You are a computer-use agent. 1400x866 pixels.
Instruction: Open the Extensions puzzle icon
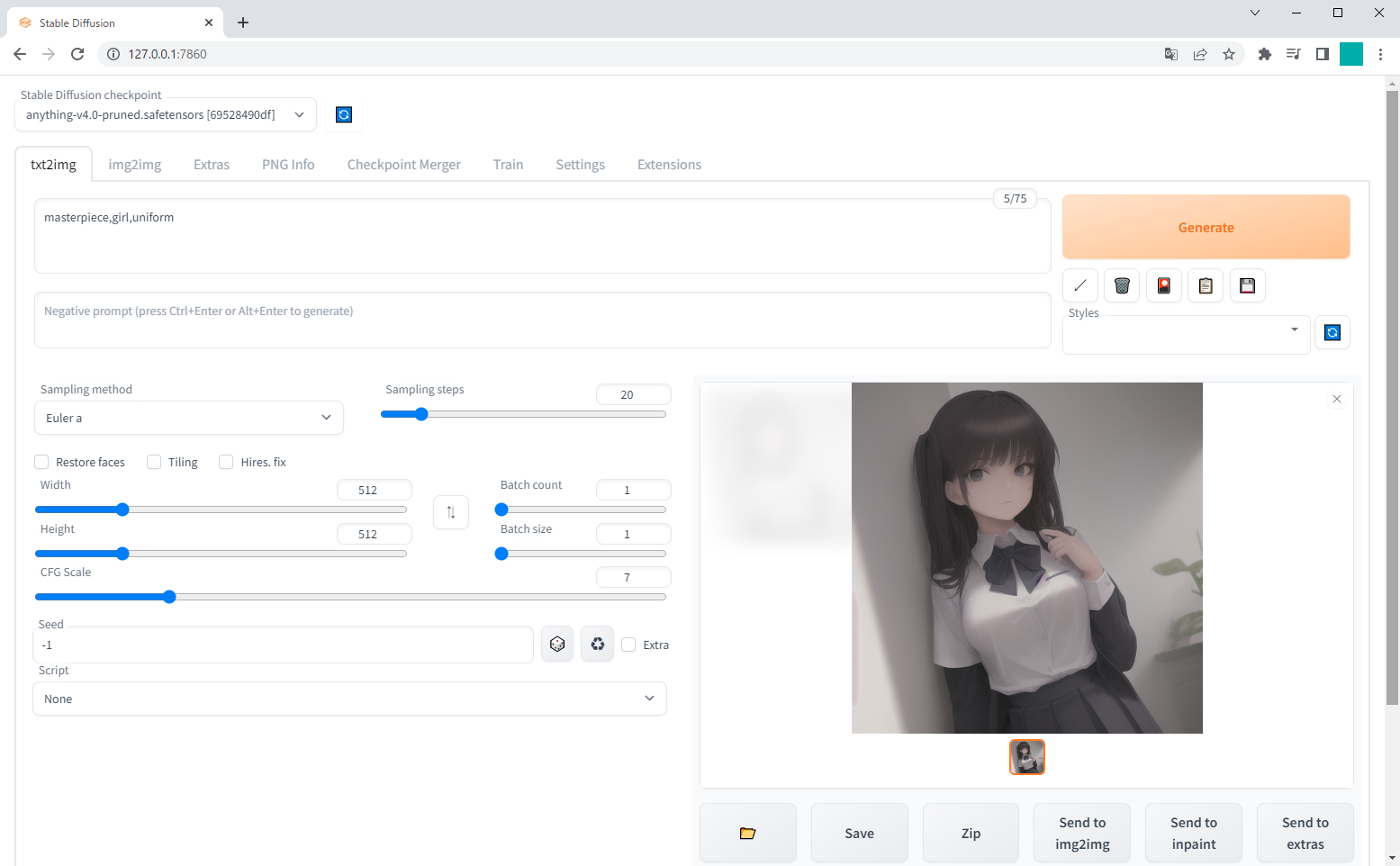pyautogui.click(x=1264, y=54)
